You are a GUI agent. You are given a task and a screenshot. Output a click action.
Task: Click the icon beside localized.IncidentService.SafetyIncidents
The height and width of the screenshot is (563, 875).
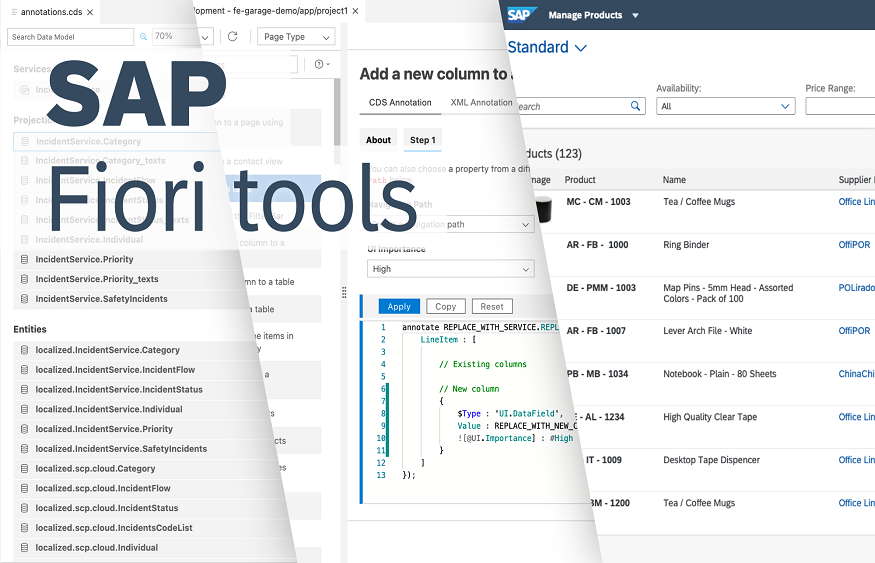tap(25, 449)
